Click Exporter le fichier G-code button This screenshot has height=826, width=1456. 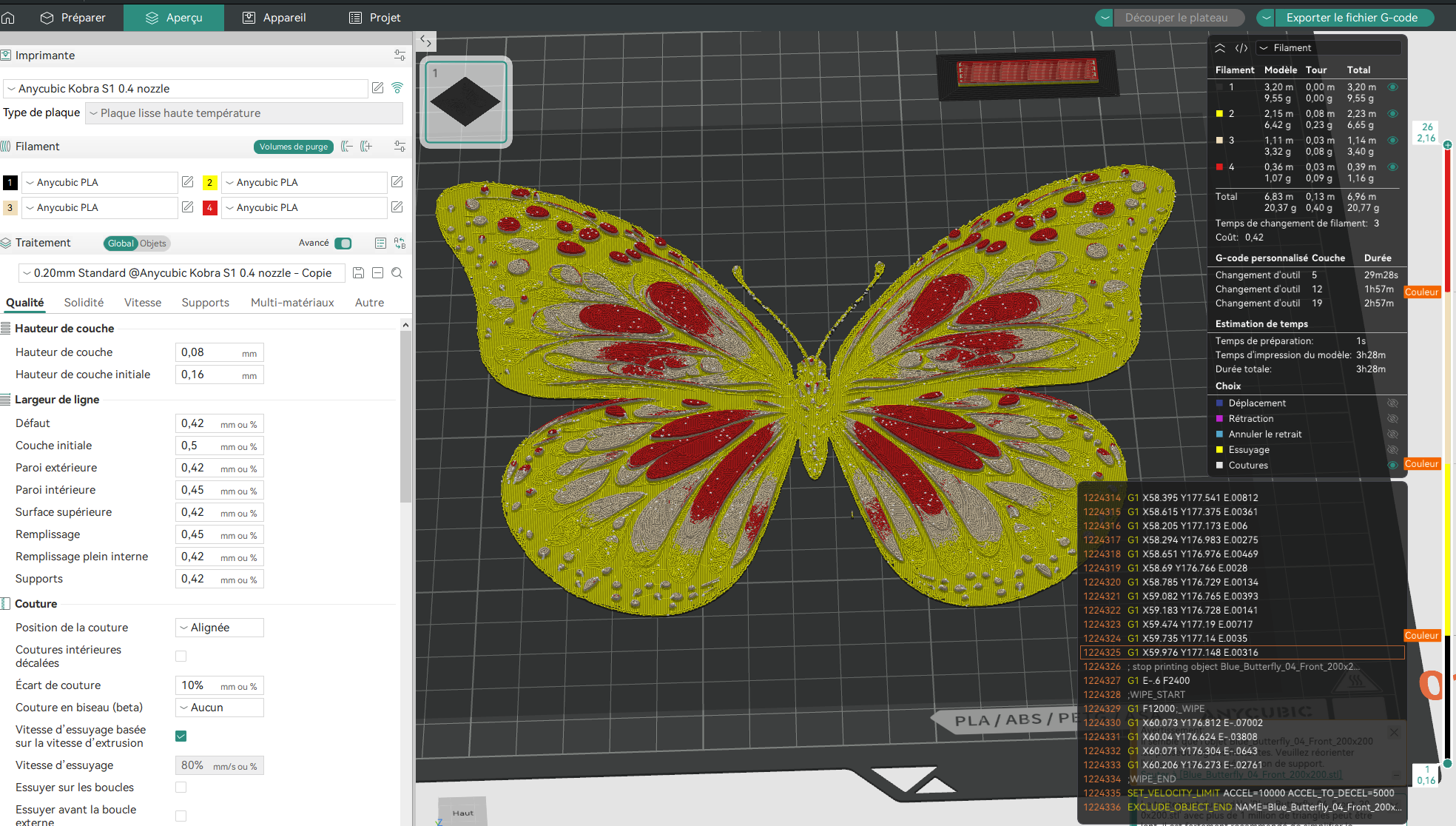[x=1351, y=18]
